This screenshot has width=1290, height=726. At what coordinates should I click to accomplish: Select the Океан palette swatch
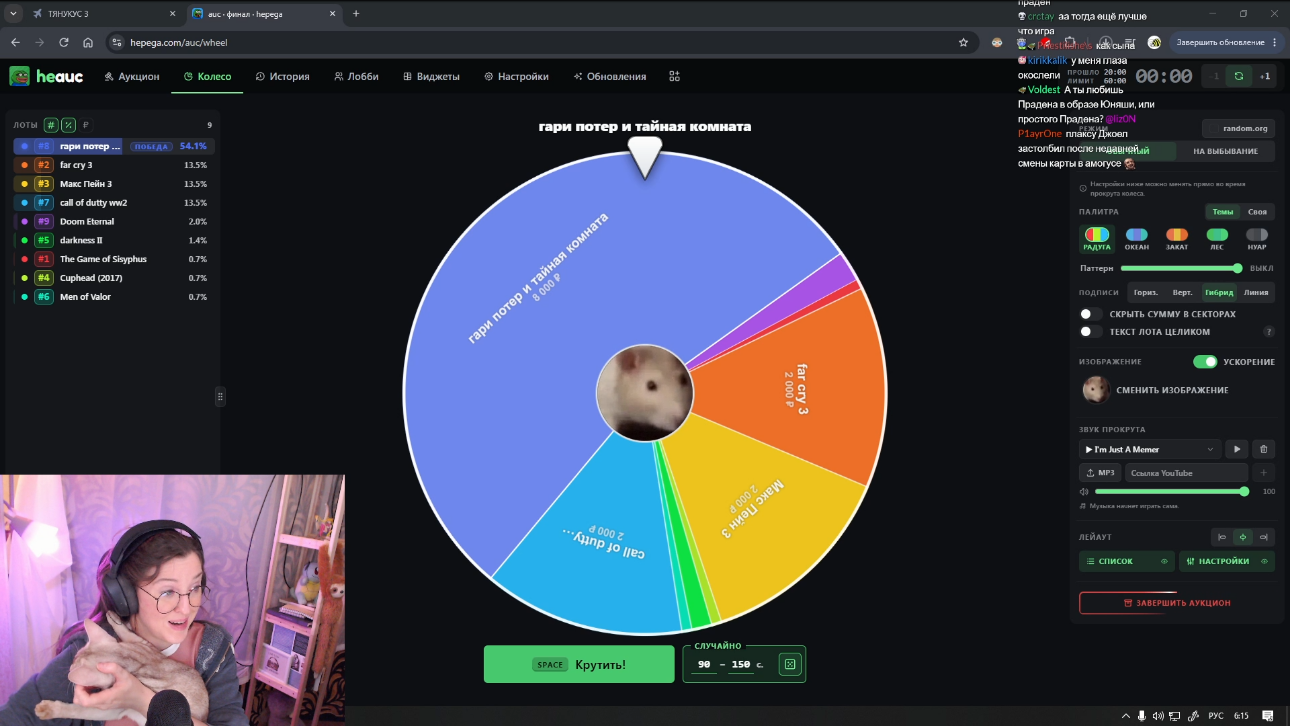coord(1137,239)
